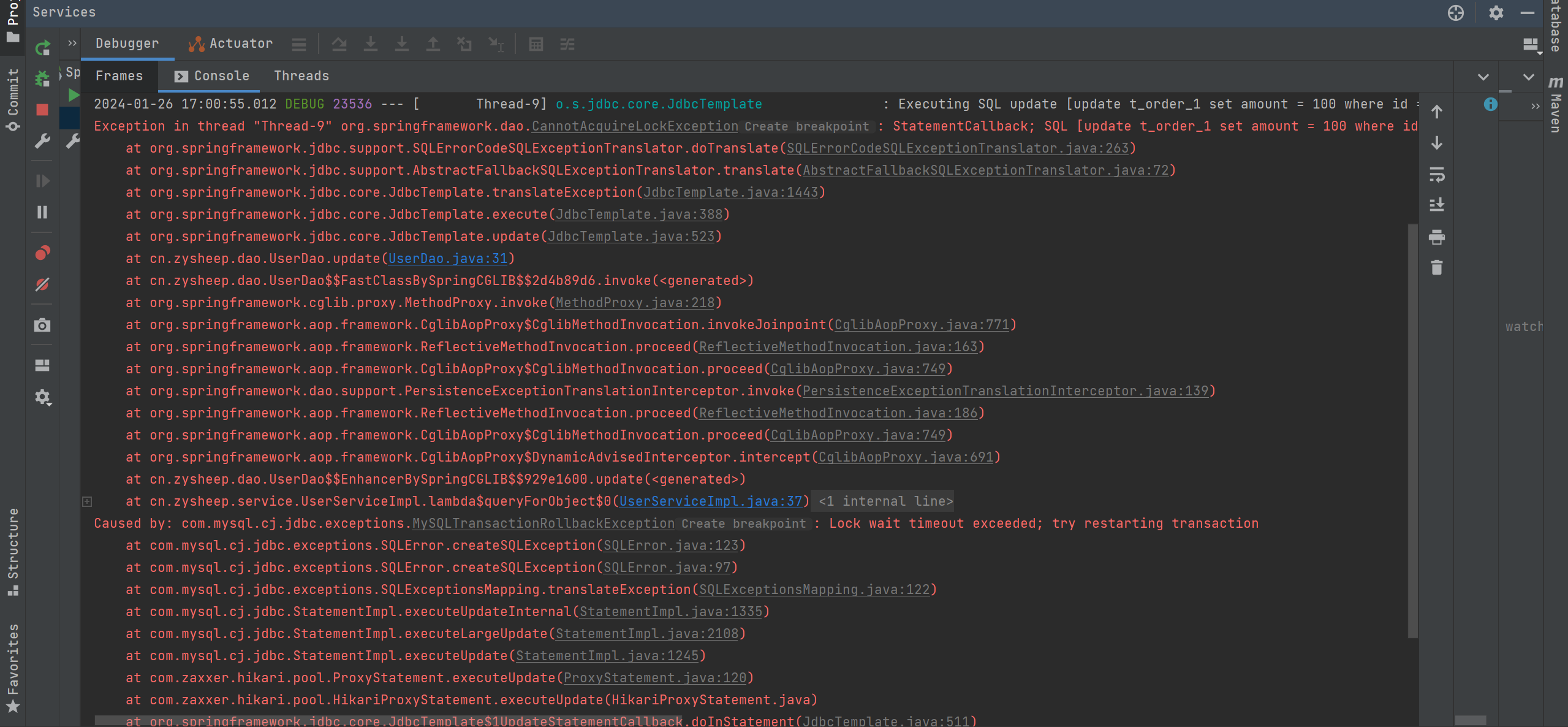The height and width of the screenshot is (727, 1568).
Task: Click the Pause Program icon
Action: 42,212
